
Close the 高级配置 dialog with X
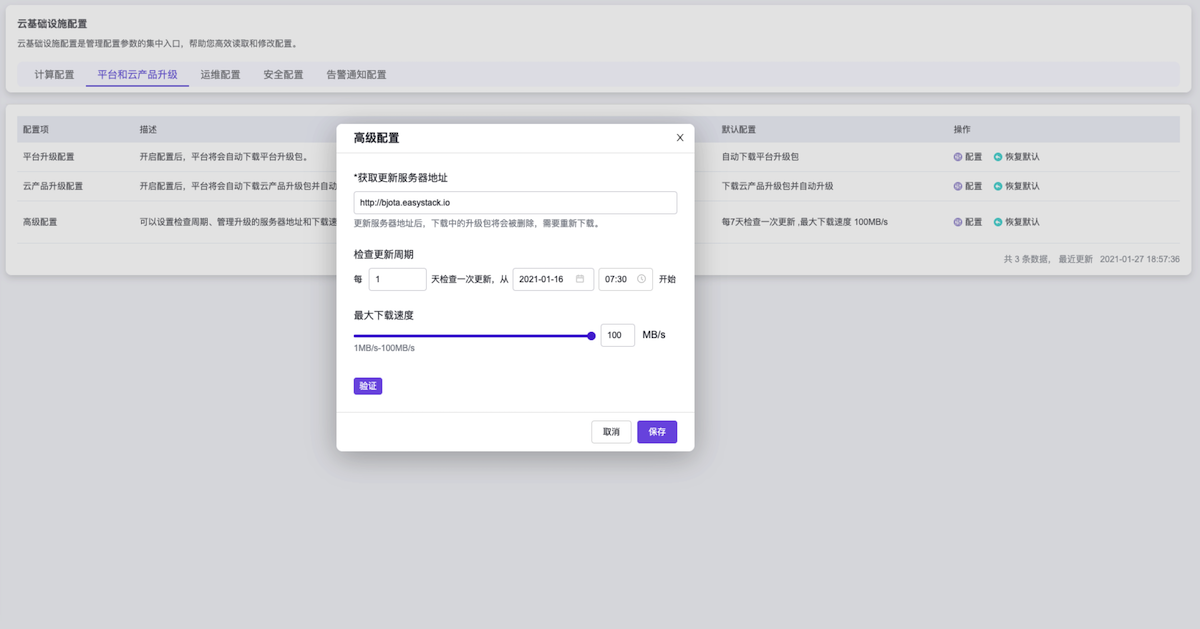coord(680,138)
